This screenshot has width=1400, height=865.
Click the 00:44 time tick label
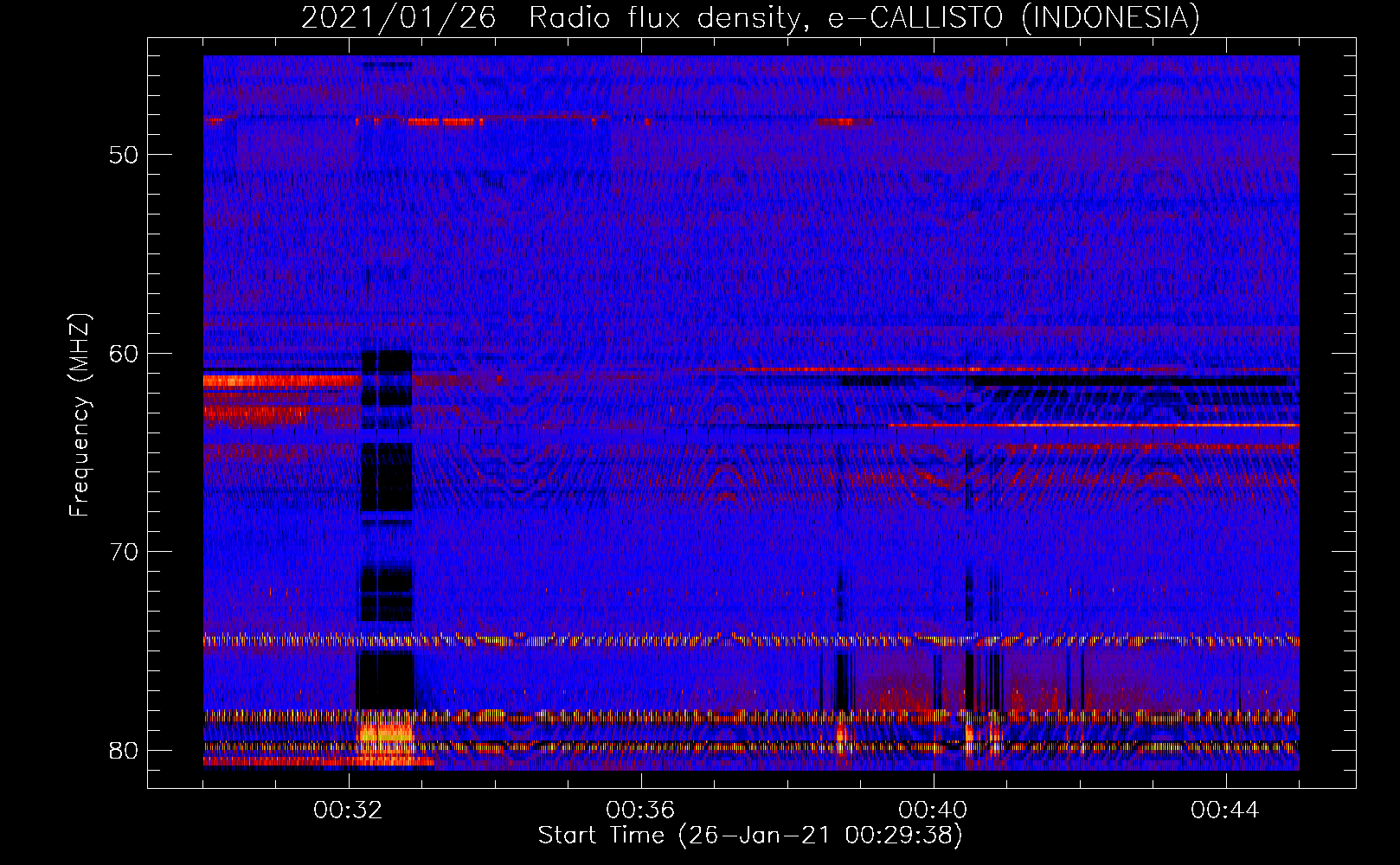[1225, 811]
